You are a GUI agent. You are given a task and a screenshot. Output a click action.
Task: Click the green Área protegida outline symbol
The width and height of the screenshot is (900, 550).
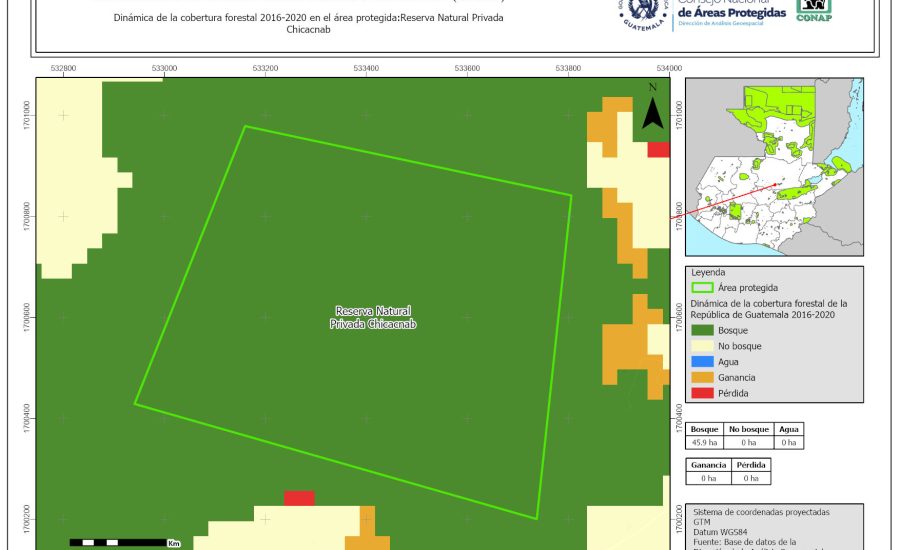(x=704, y=287)
